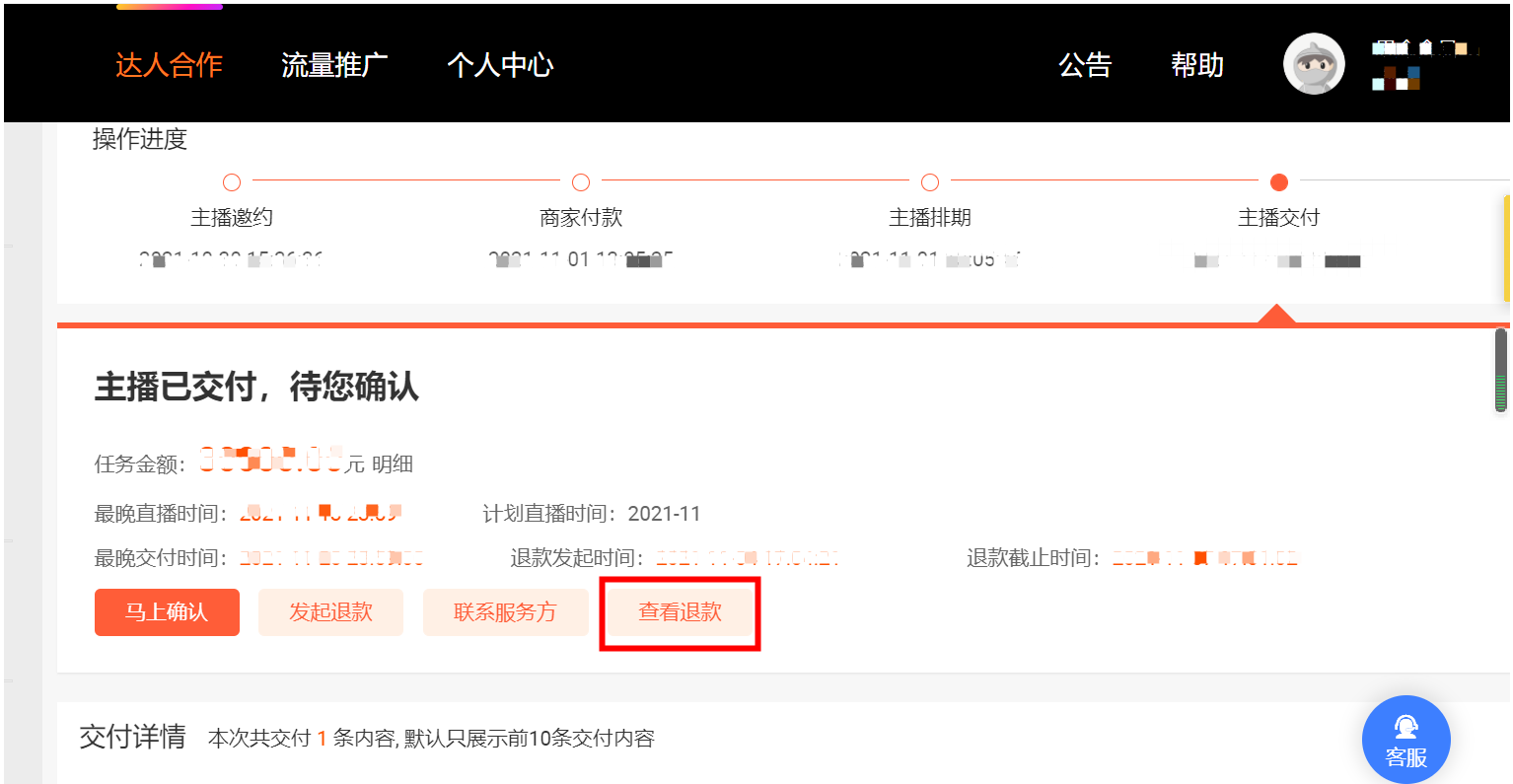The height and width of the screenshot is (784, 1513).
Task: Click the 联系服务方 button
Action: click(505, 612)
